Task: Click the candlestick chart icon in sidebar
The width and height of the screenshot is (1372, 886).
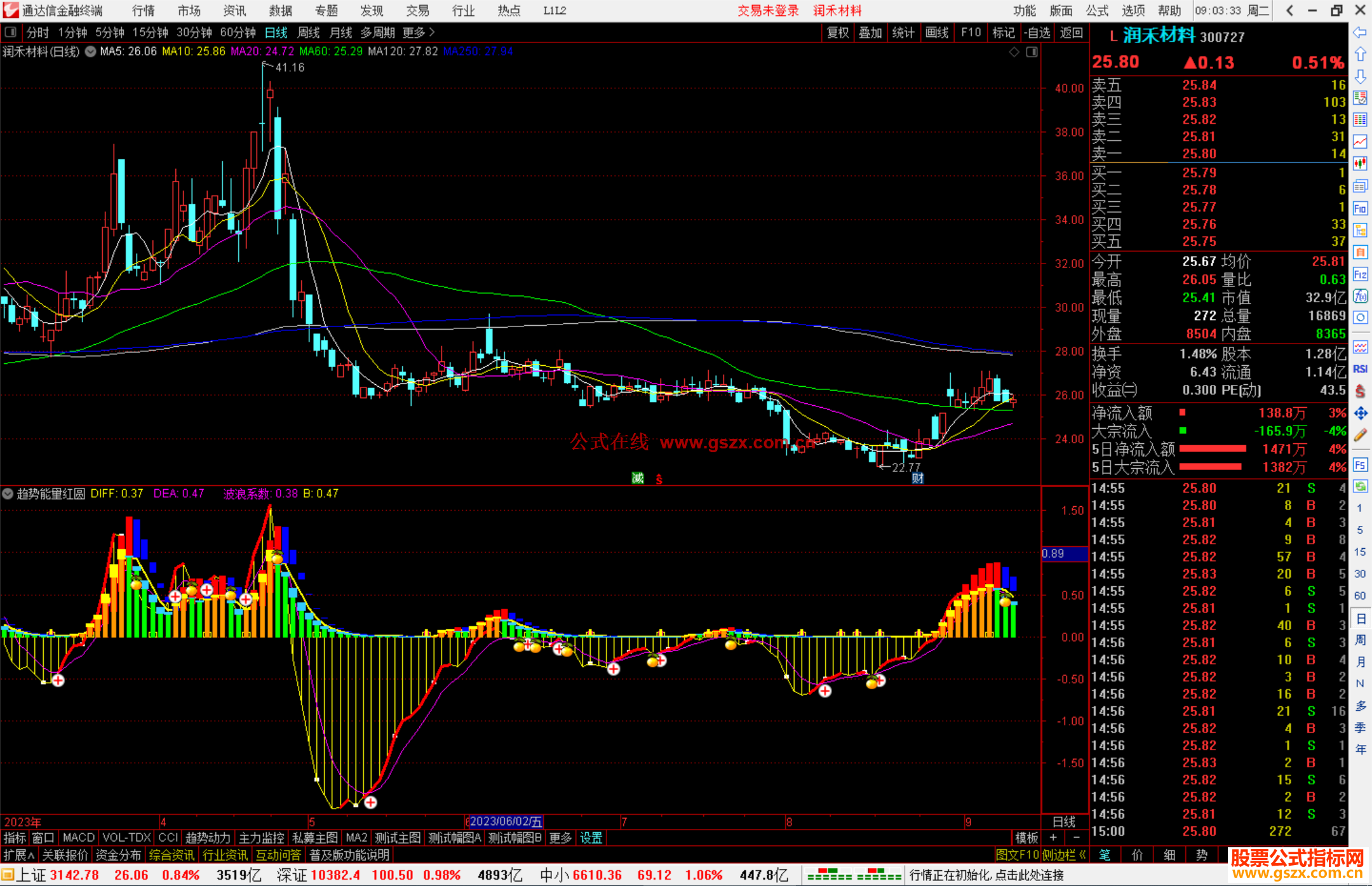Action: pos(1360,164)
